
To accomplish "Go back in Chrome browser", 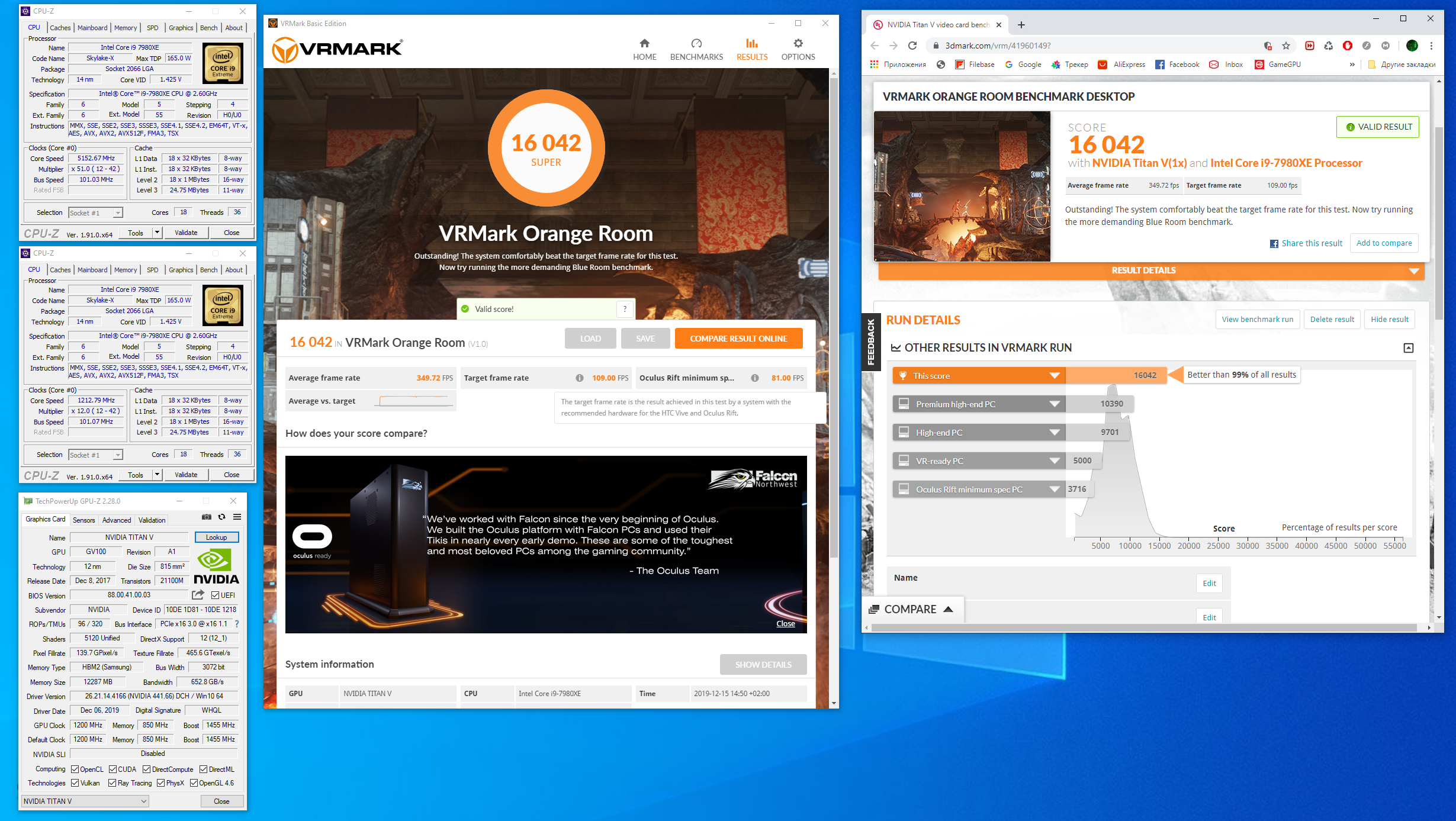I will click(x=875, y=46).
